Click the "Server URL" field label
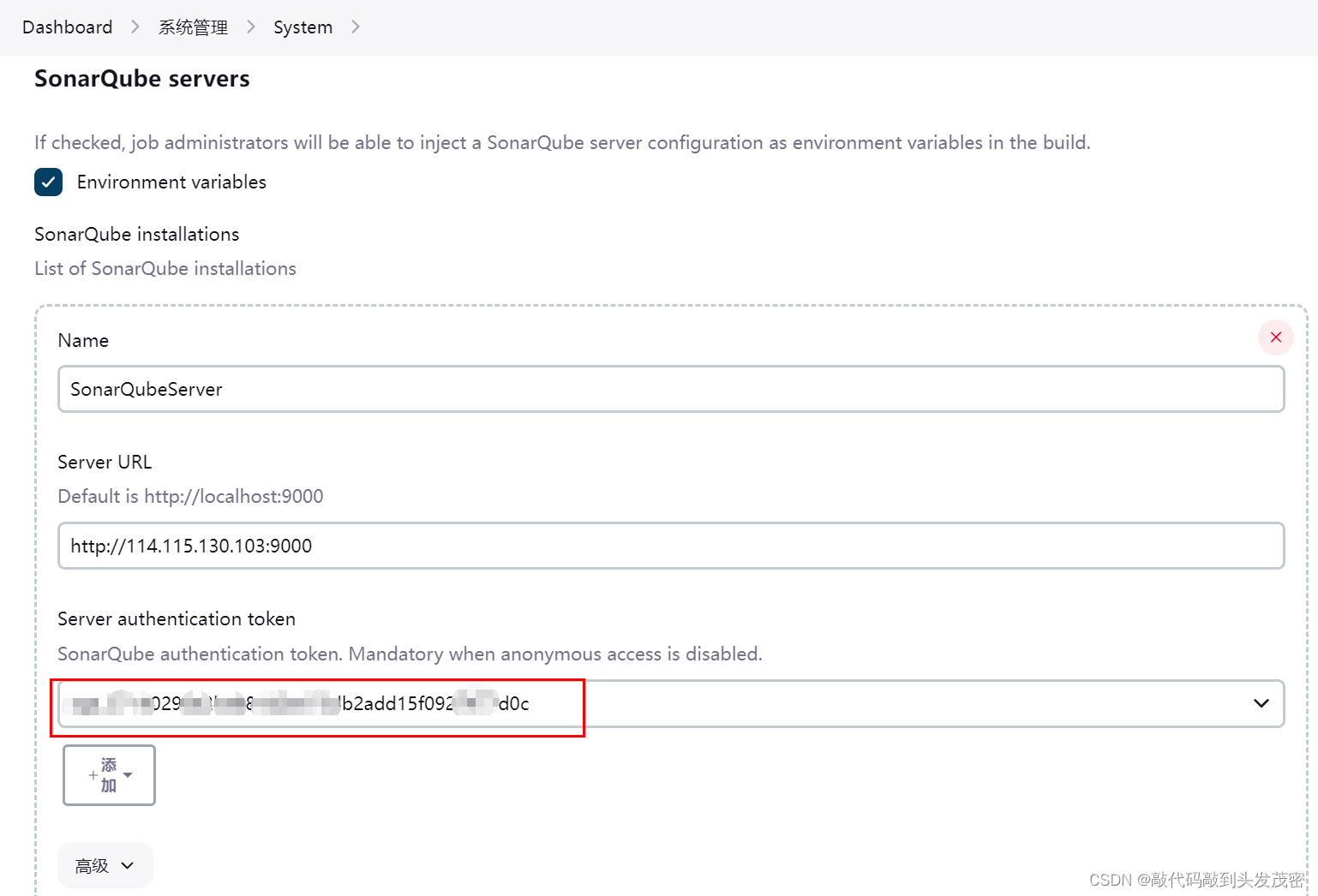1318x896 pixels. (105, 462)
